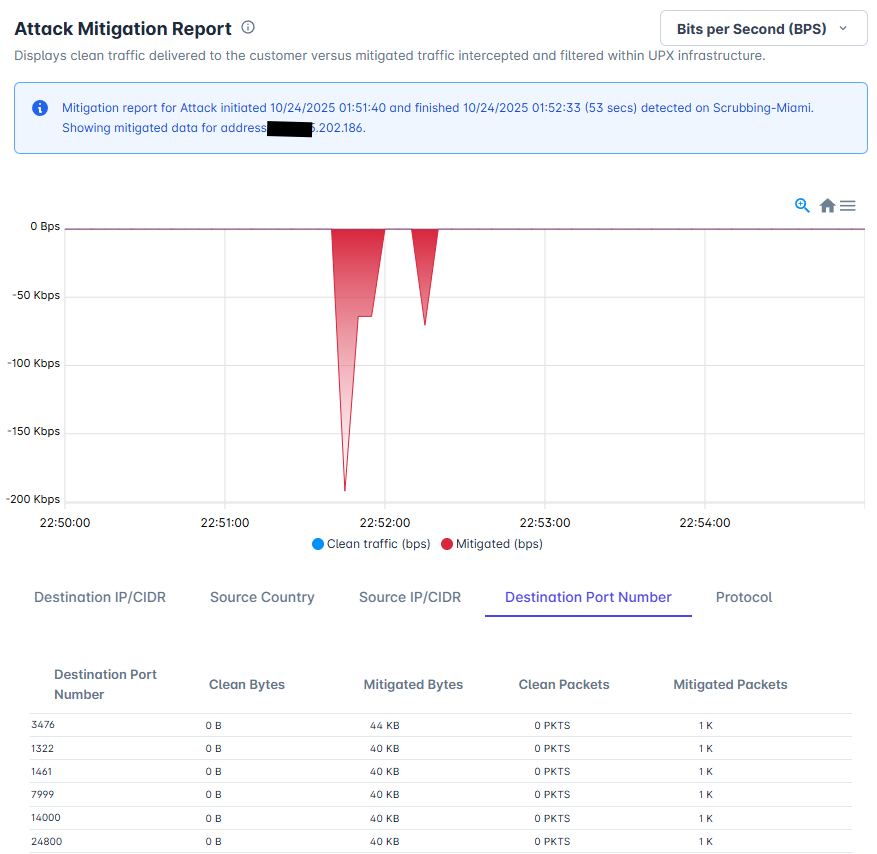877x854 pixels.
Task: Open the Bits per Second (BPS) dropdown
Action: [763, 28]
